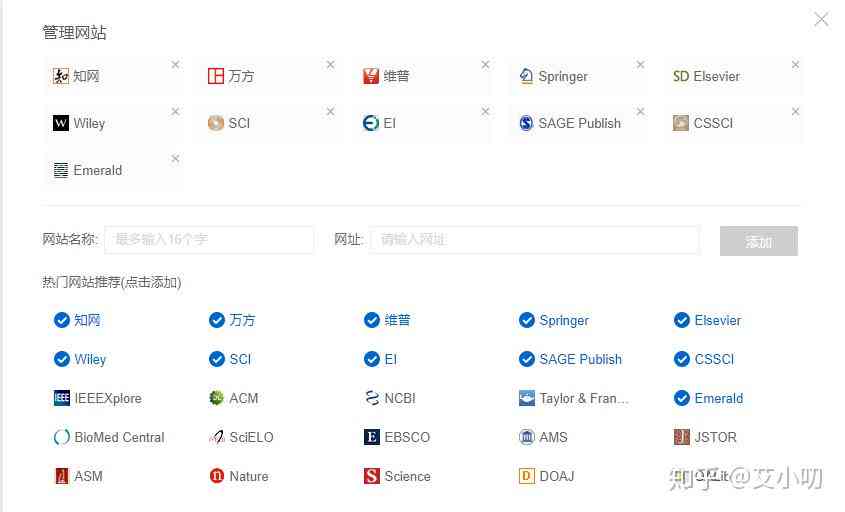Remove Springer with its X button
The image size is (845, 512).
coord(640,65)
